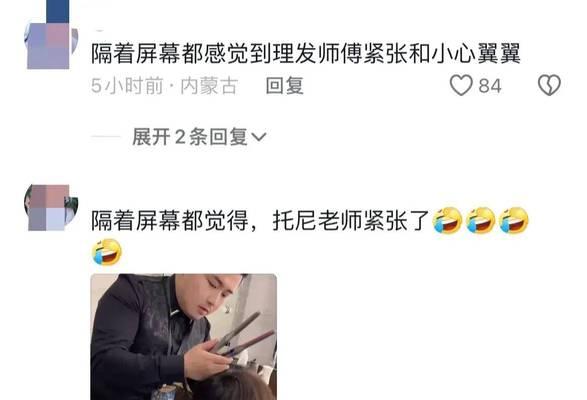Open the second commenter's blurred avatar

51,207
